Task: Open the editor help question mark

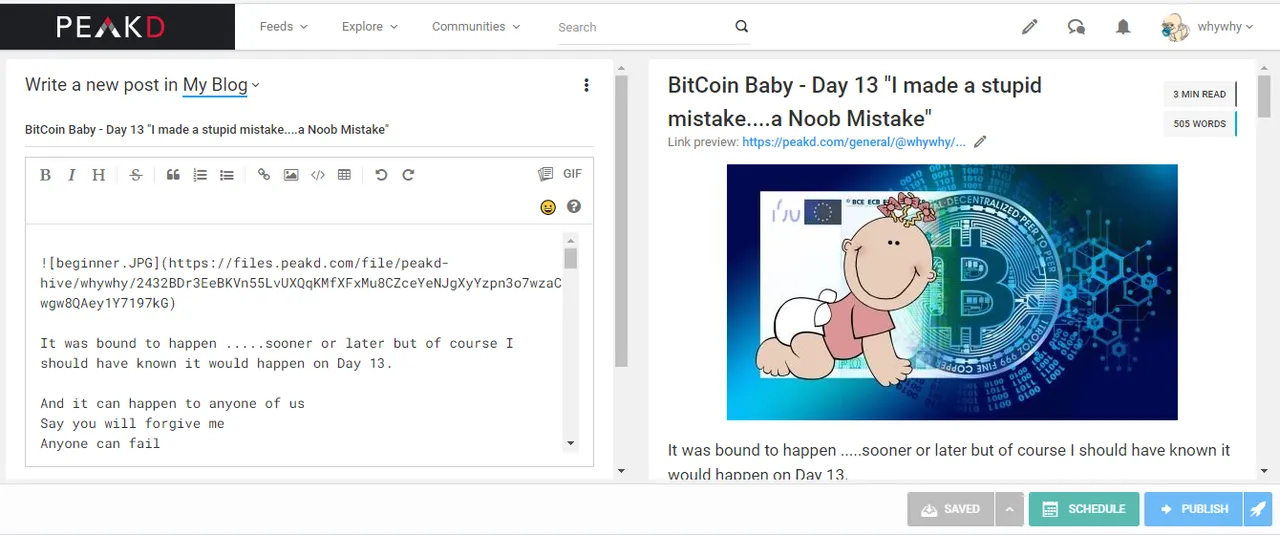Action: (x=574, y=207)
